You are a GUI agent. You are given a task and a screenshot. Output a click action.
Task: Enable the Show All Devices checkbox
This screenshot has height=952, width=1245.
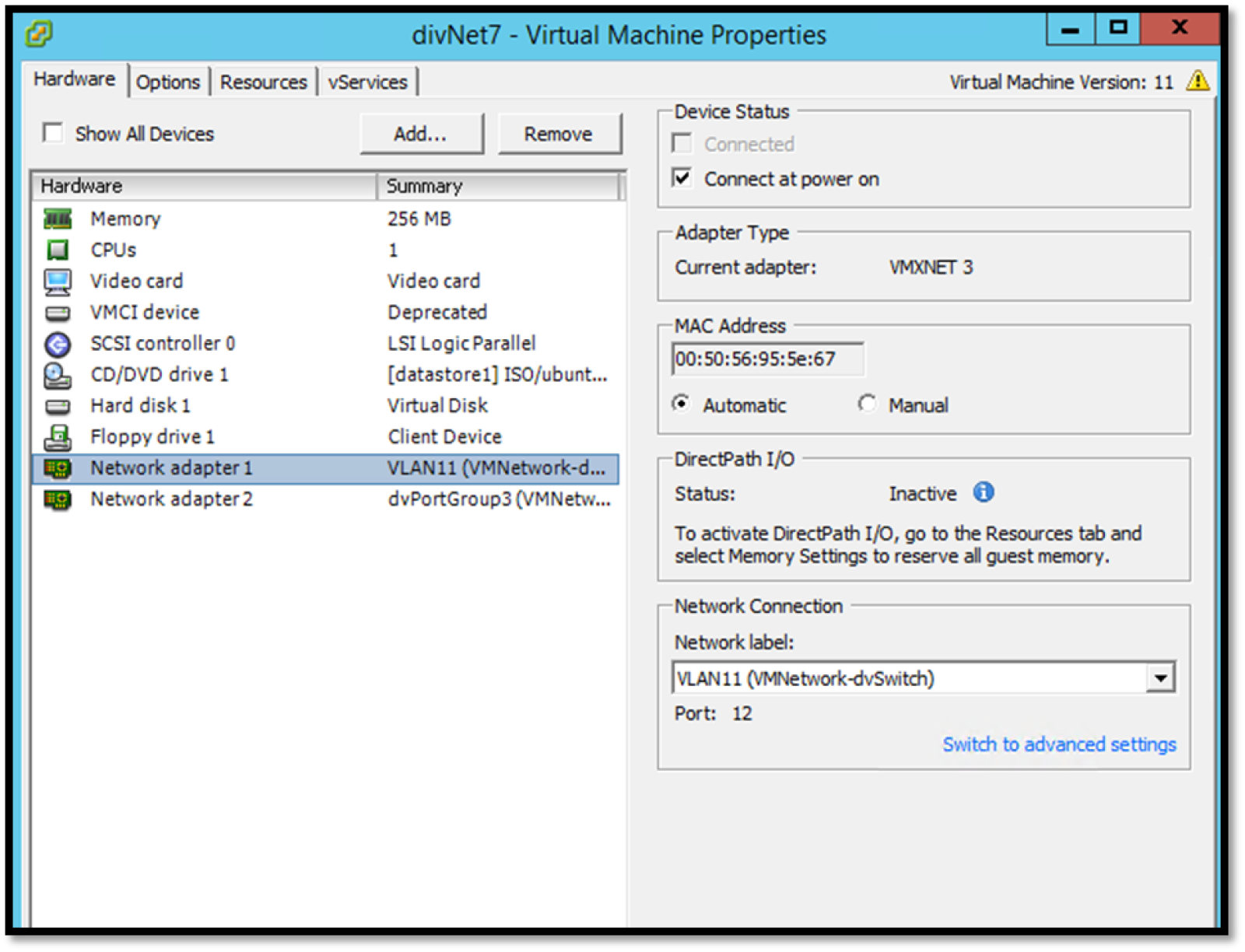pos(52,133)
